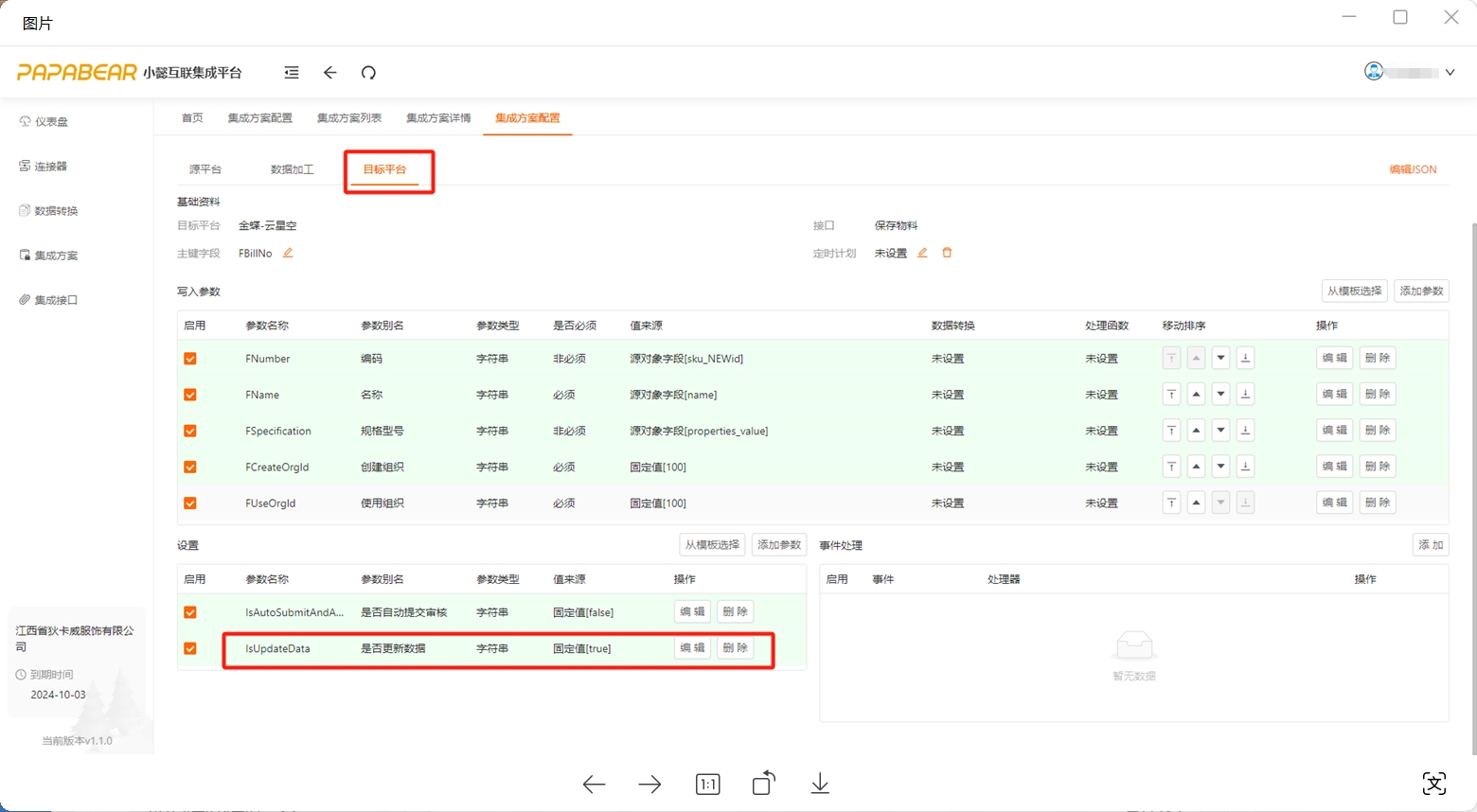The image size is (1477, 812).
Task: Disable the FNumber parameter checkbox
Action: pyautogui.click(x=190, y=359)
